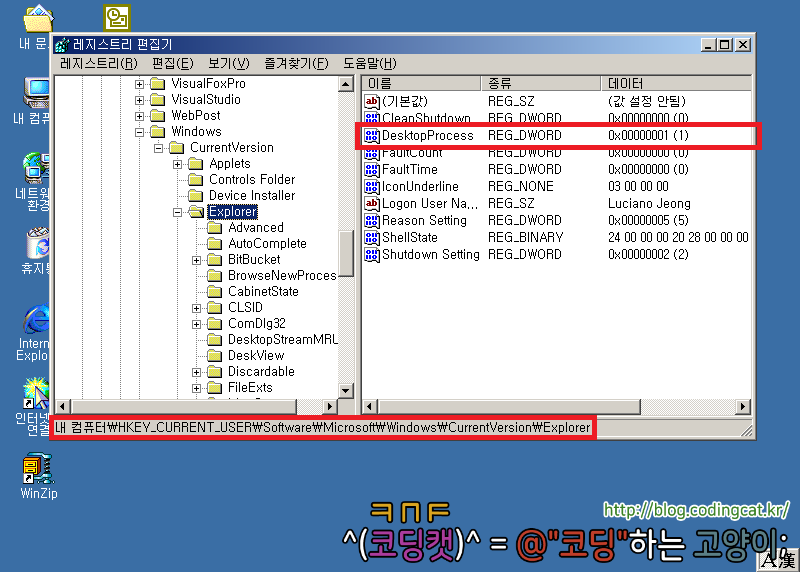Click the FaultTime value icon
The width and height of the screenshot is (800, 572).
(372, 169)
